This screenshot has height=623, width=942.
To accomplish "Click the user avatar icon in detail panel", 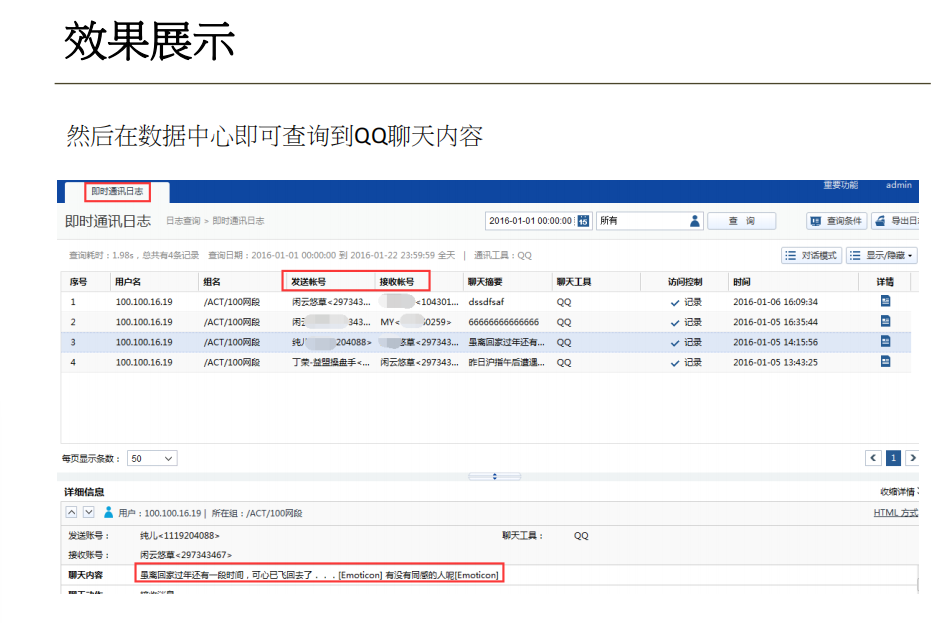I will pyautogui.click(x=108, y=512).
